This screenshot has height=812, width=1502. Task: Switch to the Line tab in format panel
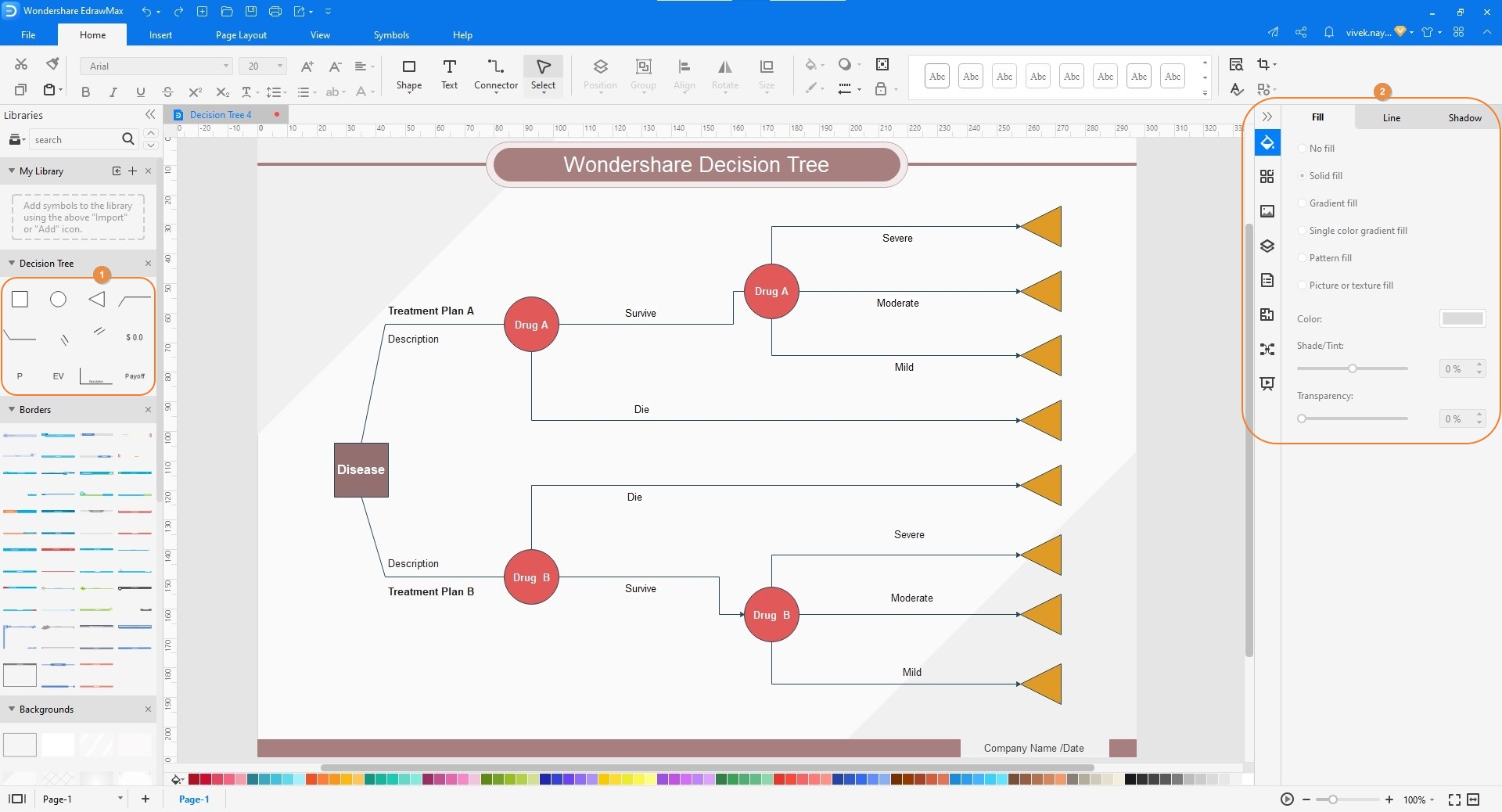click(1391, 117)
